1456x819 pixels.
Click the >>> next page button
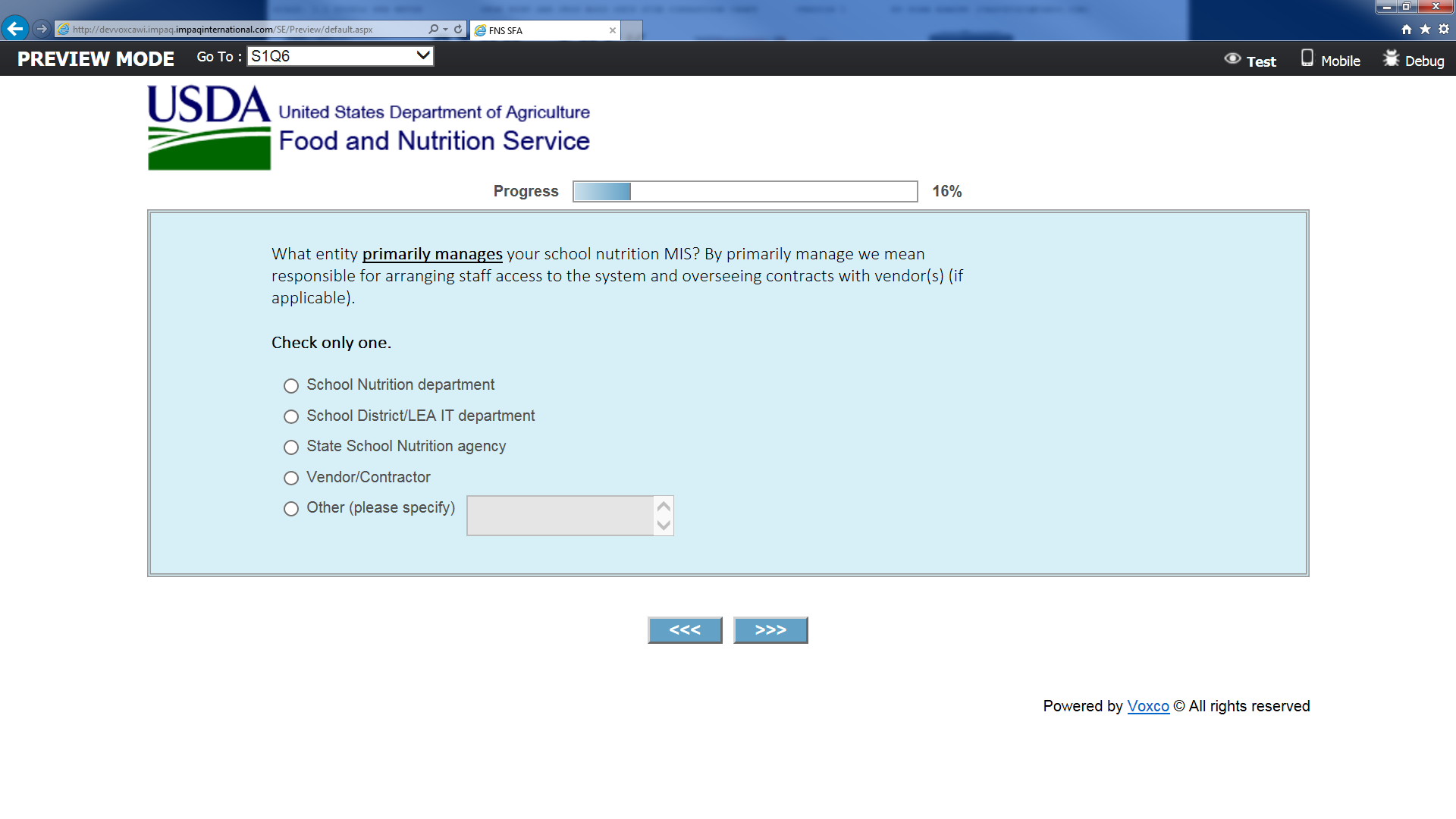click(770, 630)
